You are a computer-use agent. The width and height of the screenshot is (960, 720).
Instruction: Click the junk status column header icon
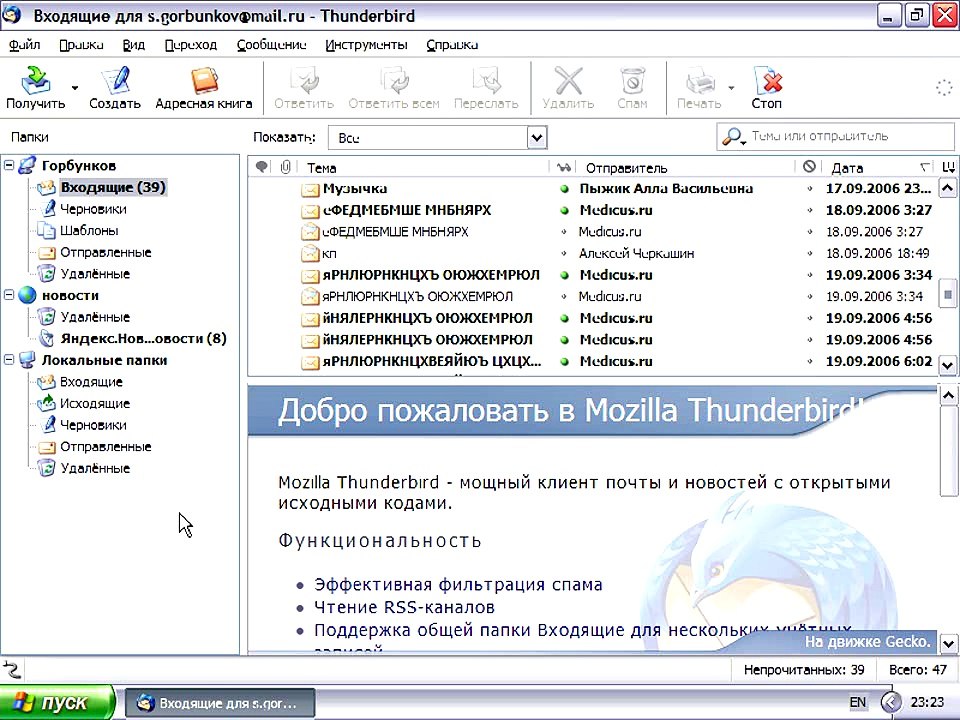pyautogui.click(x=809, y=167)
